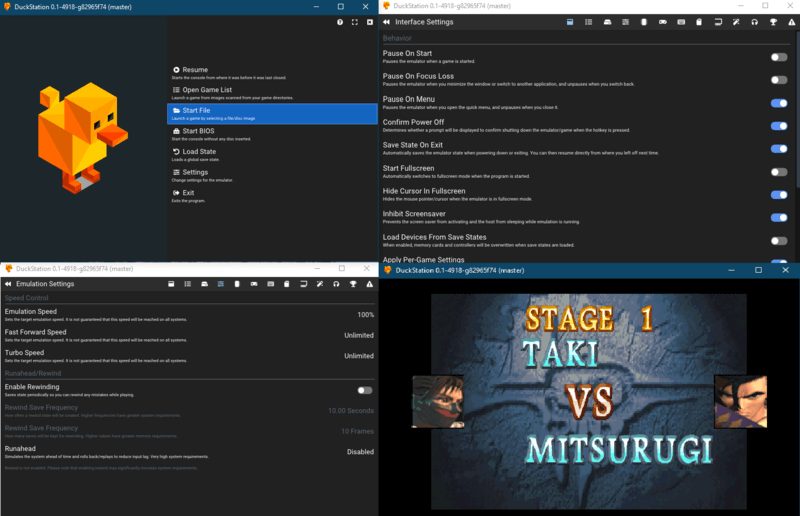
Task: Disable Pause On Menu toggle
Action: [779, 103]
